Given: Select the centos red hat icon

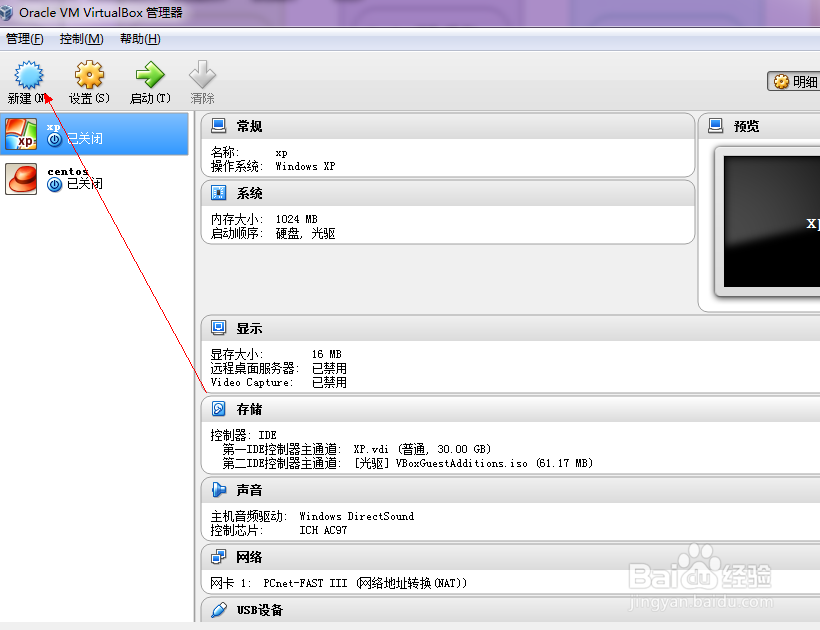Looking at the screenshot, I should (22, 178).
